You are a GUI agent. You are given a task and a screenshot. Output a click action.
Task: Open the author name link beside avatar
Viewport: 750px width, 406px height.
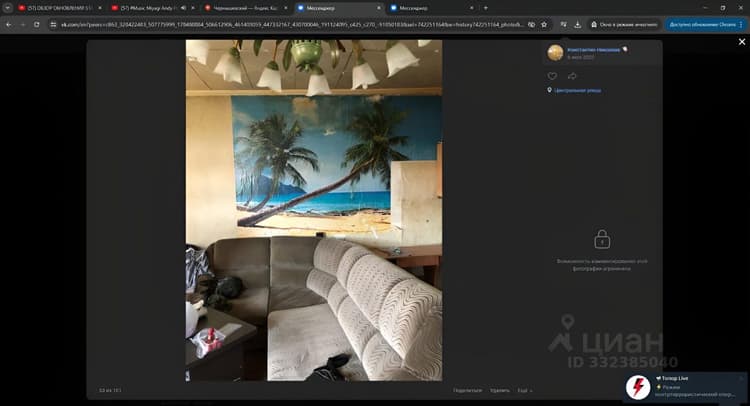click(594, 49)
